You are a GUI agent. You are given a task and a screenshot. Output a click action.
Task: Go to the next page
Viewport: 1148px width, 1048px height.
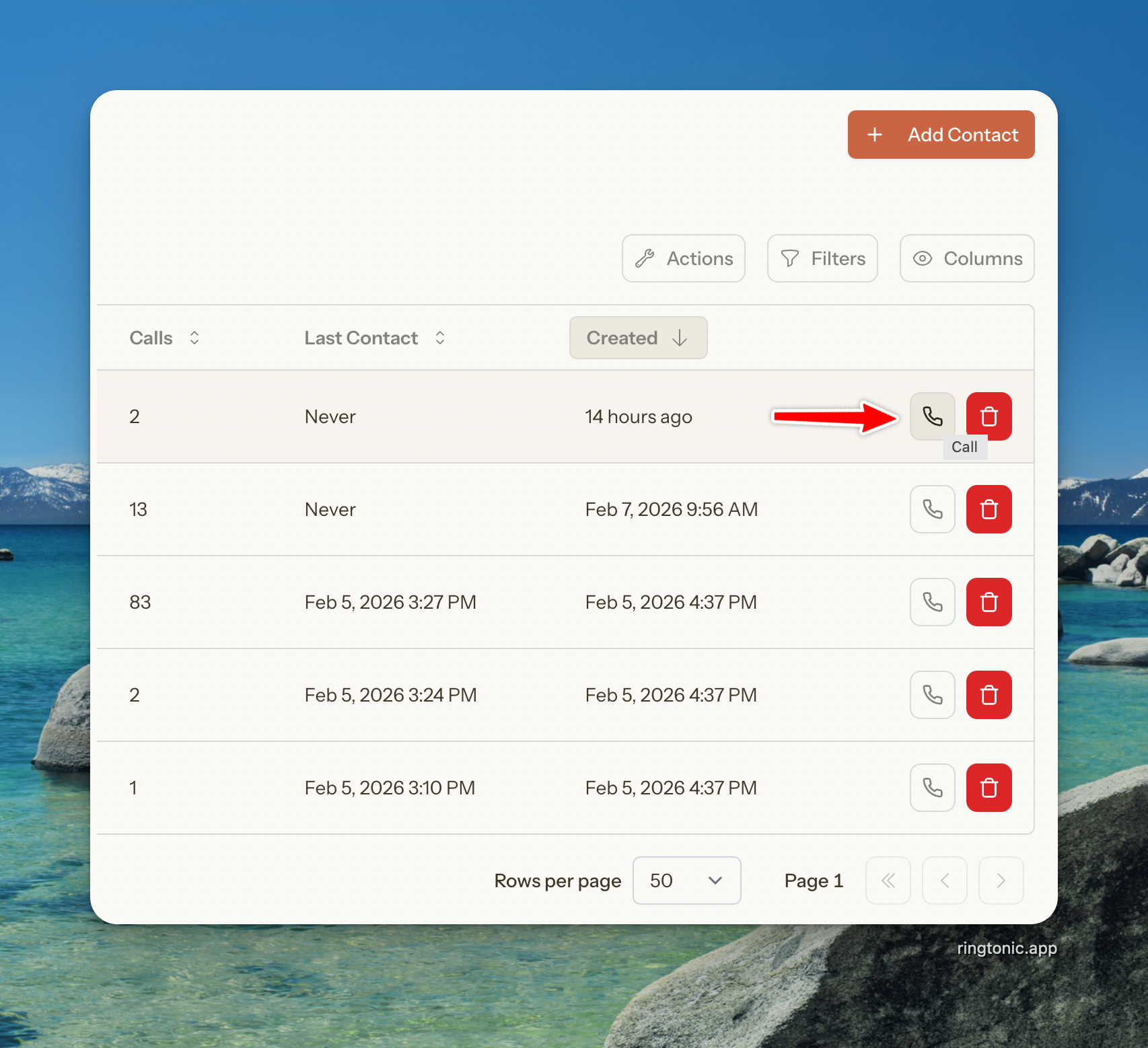[x=1001, y=881]
